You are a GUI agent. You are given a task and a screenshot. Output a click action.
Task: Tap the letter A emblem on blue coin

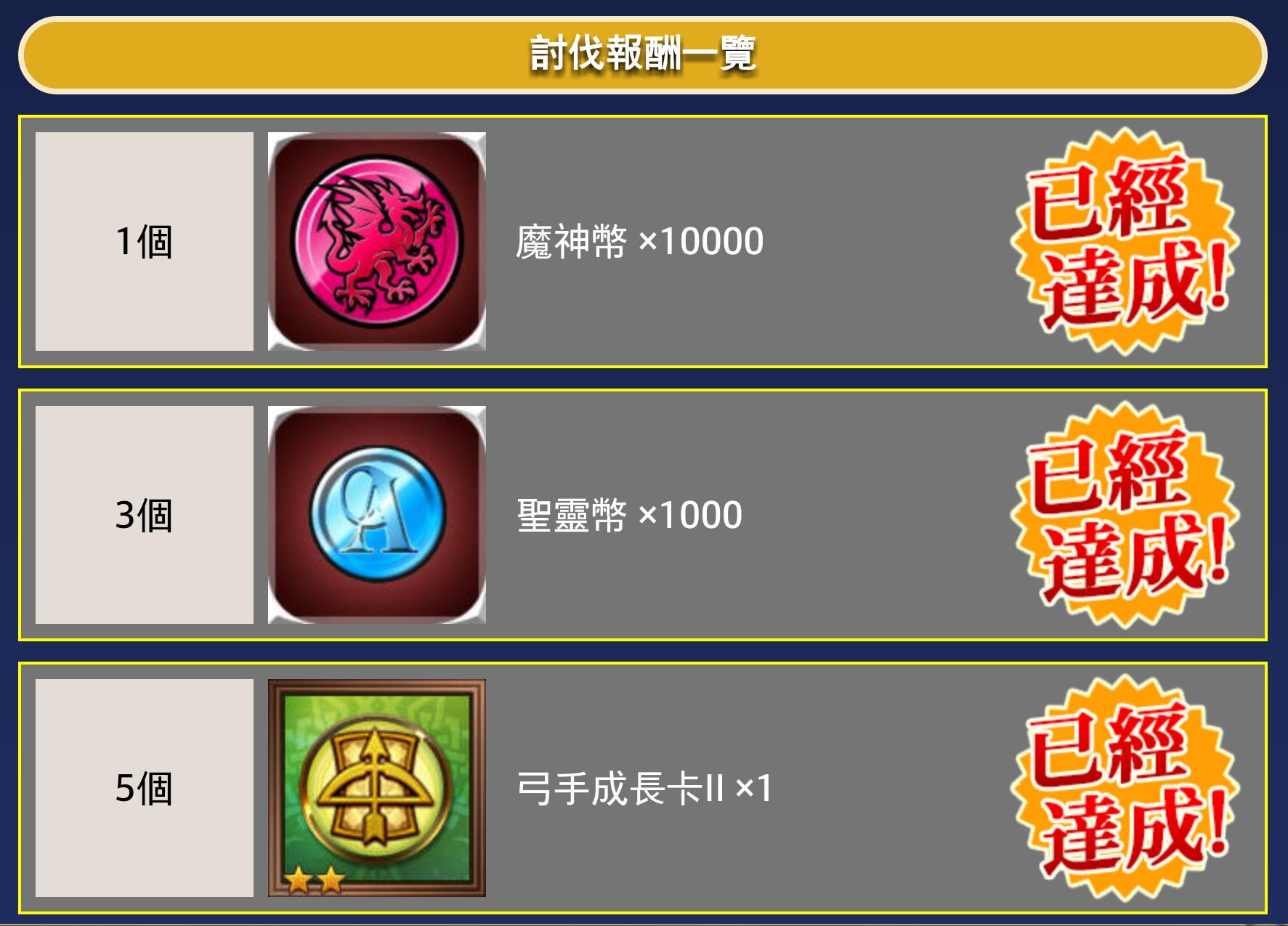click(376, 512)
